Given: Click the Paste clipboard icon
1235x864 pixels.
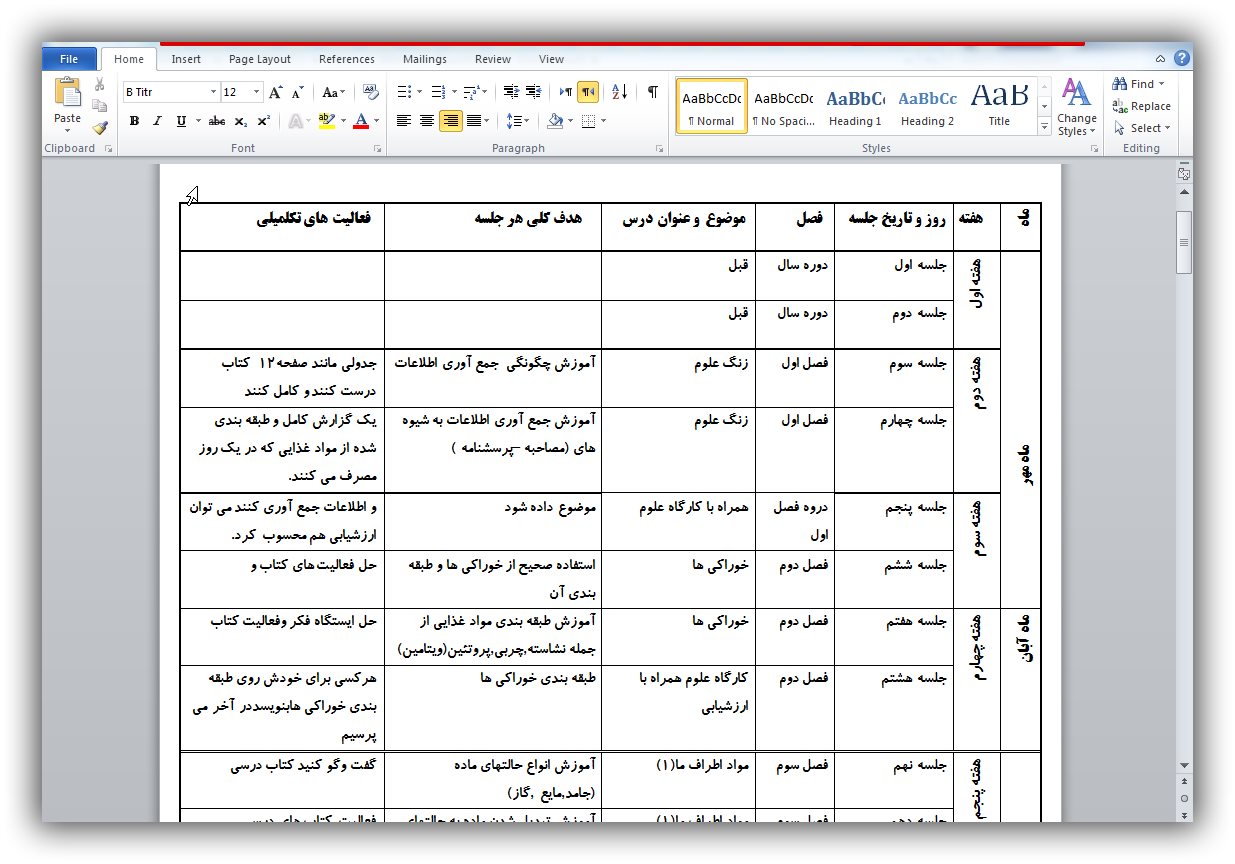Looking at the screenshot, I should click(x=68, y=93).
